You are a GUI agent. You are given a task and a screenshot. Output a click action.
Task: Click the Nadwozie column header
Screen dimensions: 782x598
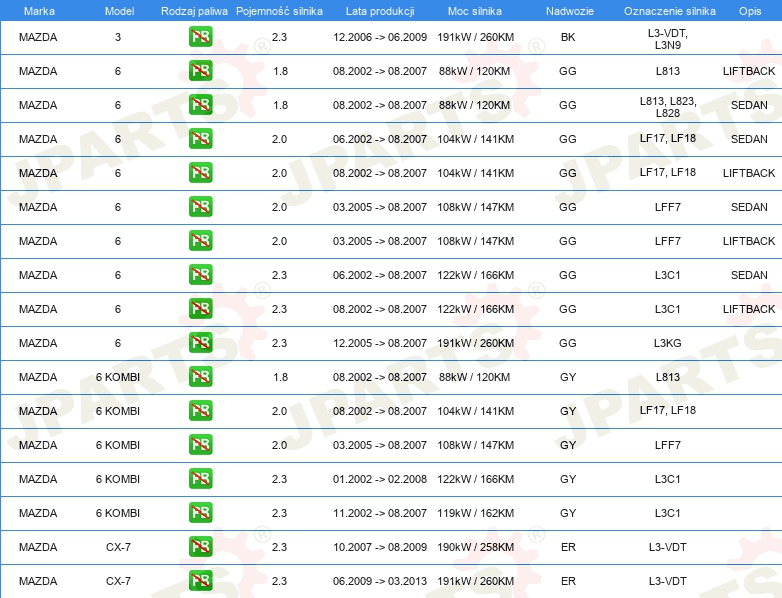point(570,11)
